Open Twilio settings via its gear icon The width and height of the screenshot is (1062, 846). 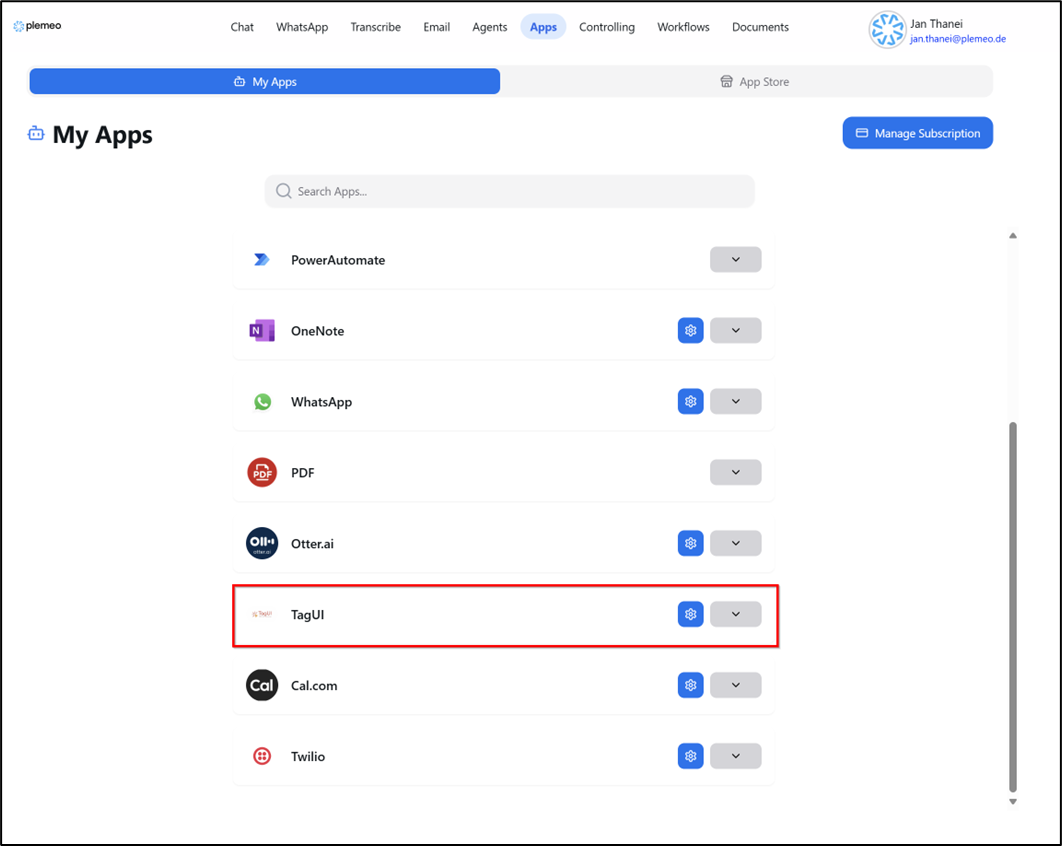click(x=690, y=756)
